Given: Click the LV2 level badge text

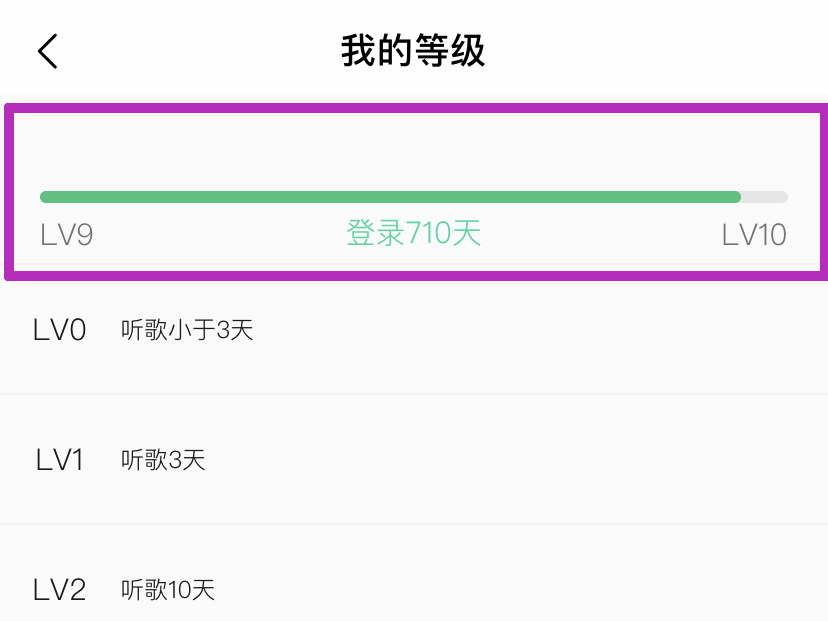Looking at the screenshot, I should (x=60, y=590).
